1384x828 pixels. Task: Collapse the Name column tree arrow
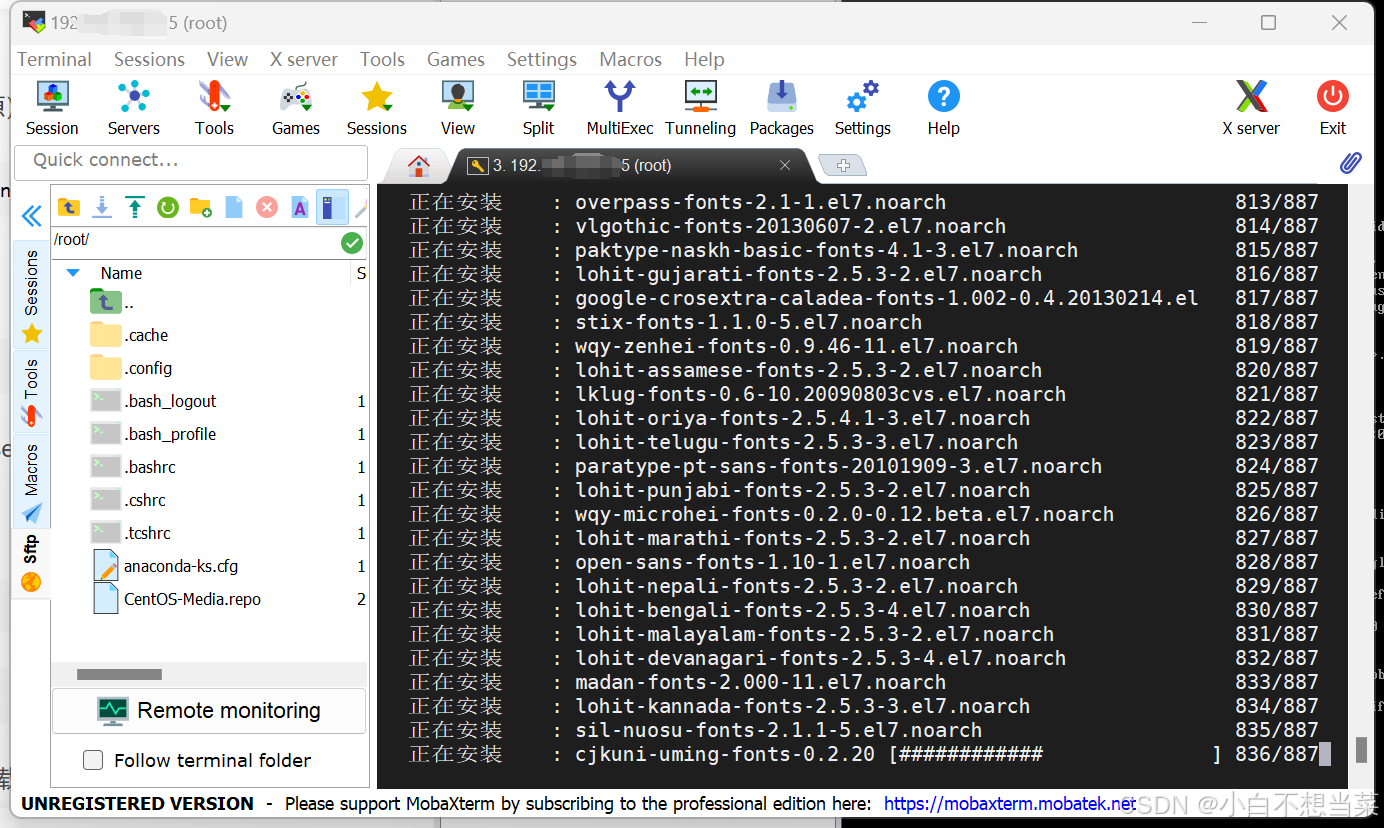(x=72, y=272)
